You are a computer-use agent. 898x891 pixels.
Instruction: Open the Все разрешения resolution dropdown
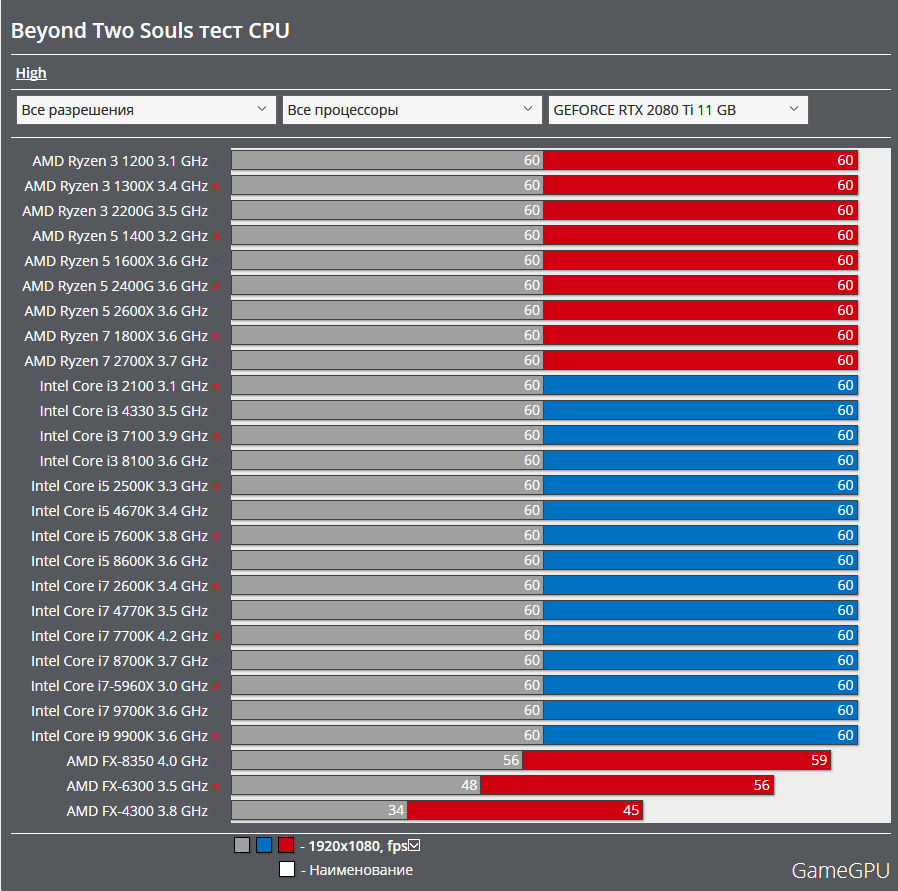click(x=146, y=110)
